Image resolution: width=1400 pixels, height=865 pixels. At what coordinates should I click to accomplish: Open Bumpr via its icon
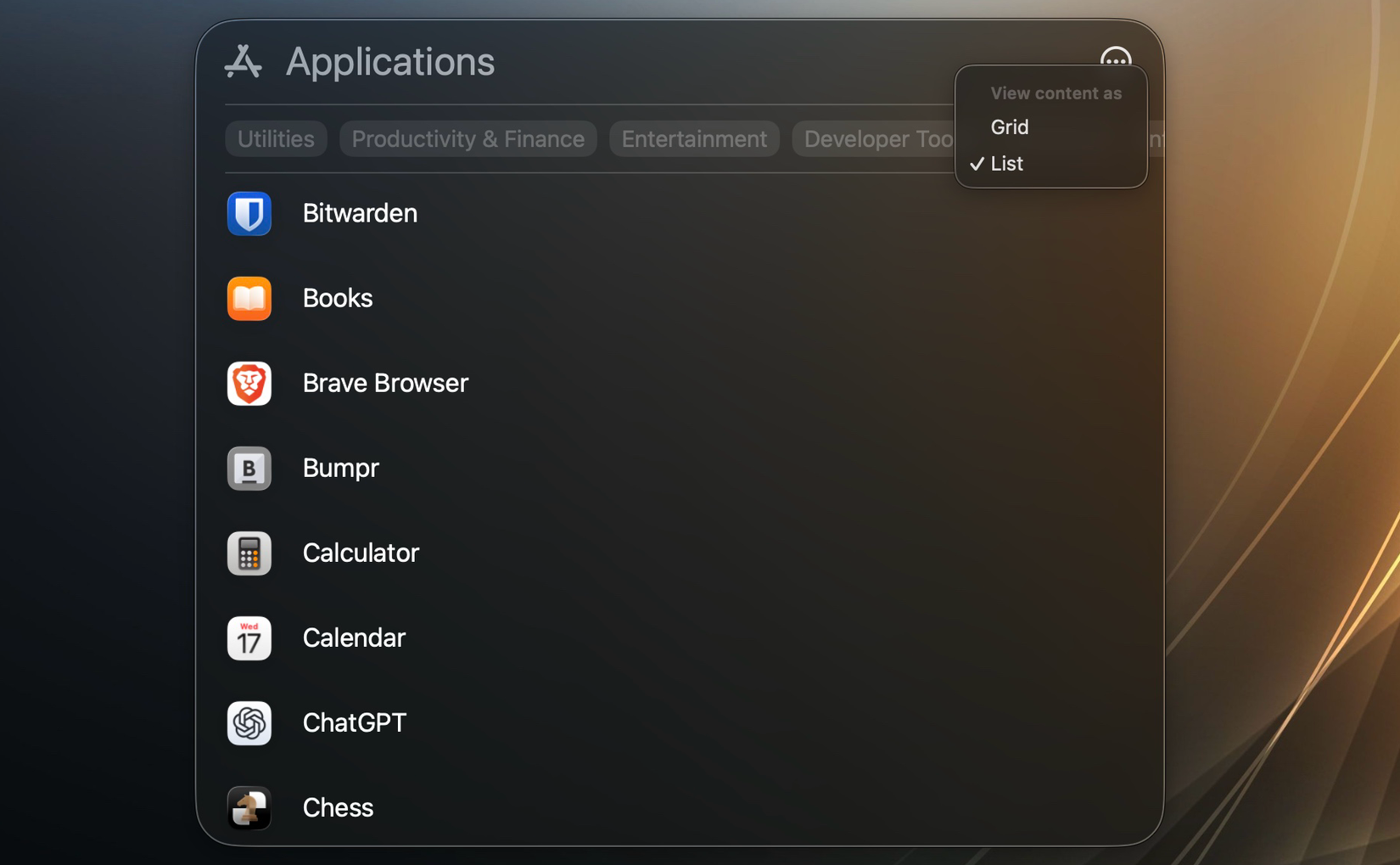tap(249, 469)
